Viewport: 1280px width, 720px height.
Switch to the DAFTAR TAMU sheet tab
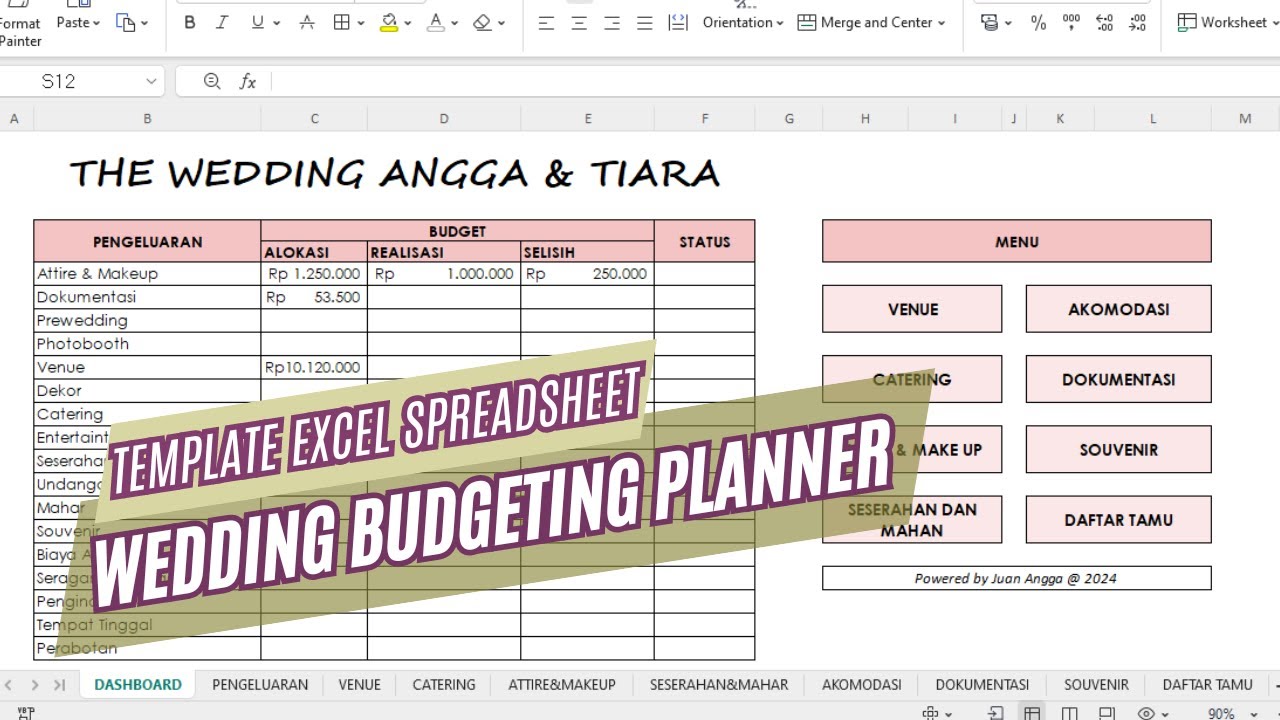[x=1207, y=685]
